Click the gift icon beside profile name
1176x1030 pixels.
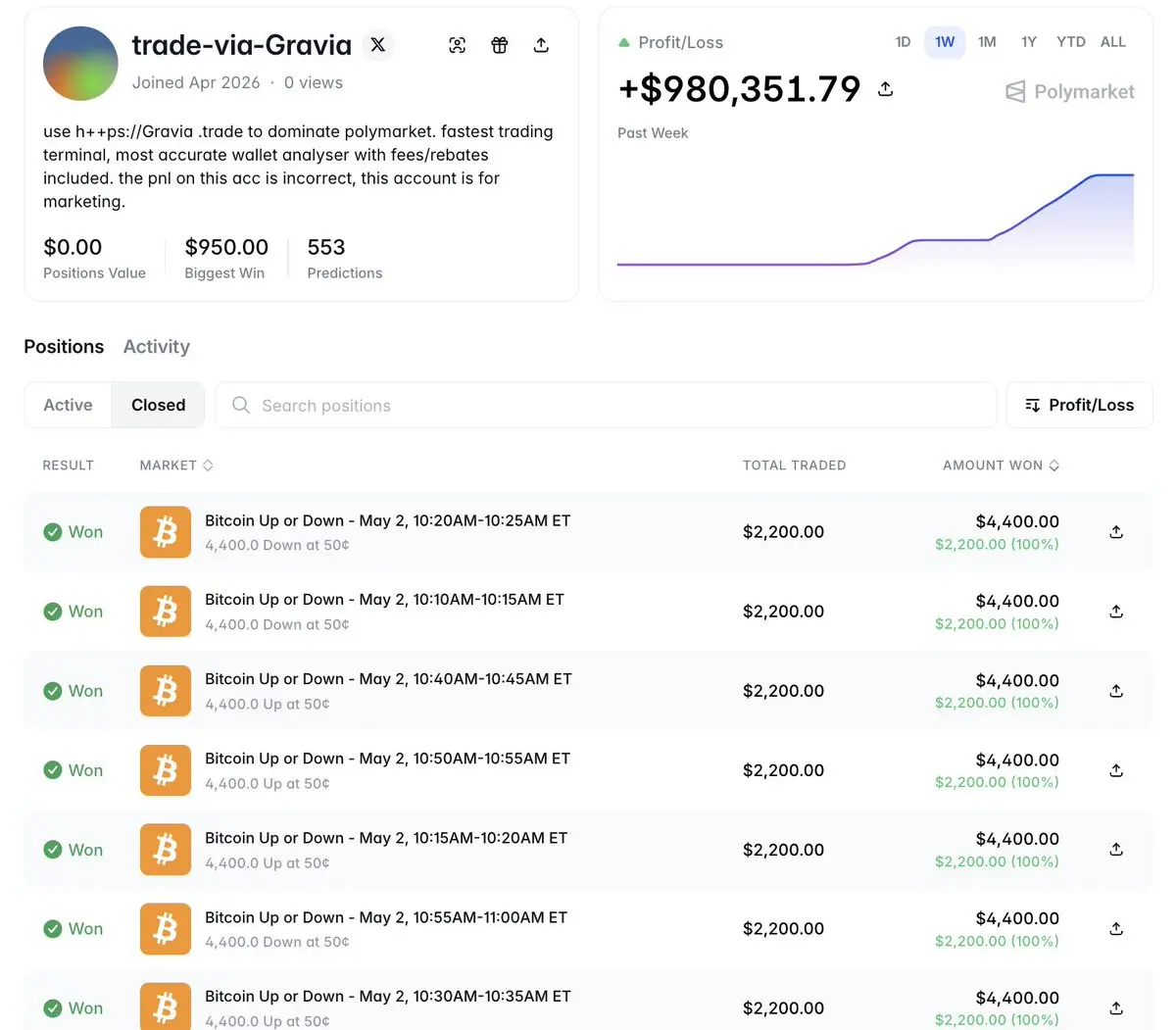pyautogui.click(x=500, y=45)
